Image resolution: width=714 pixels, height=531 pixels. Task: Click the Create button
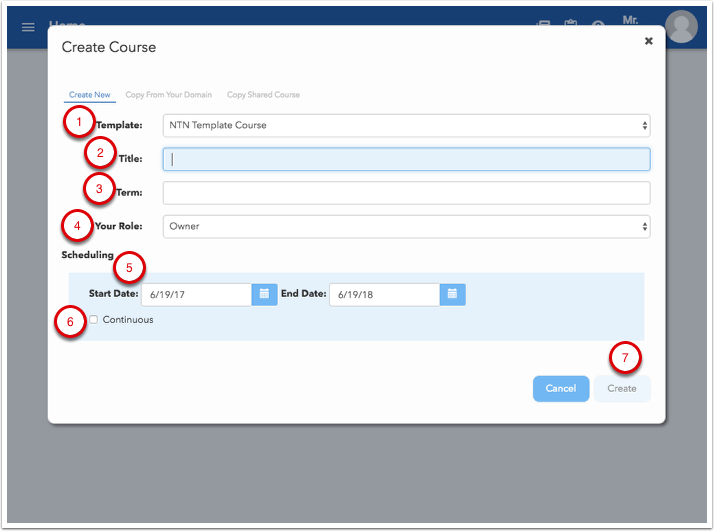click(622, 388)
